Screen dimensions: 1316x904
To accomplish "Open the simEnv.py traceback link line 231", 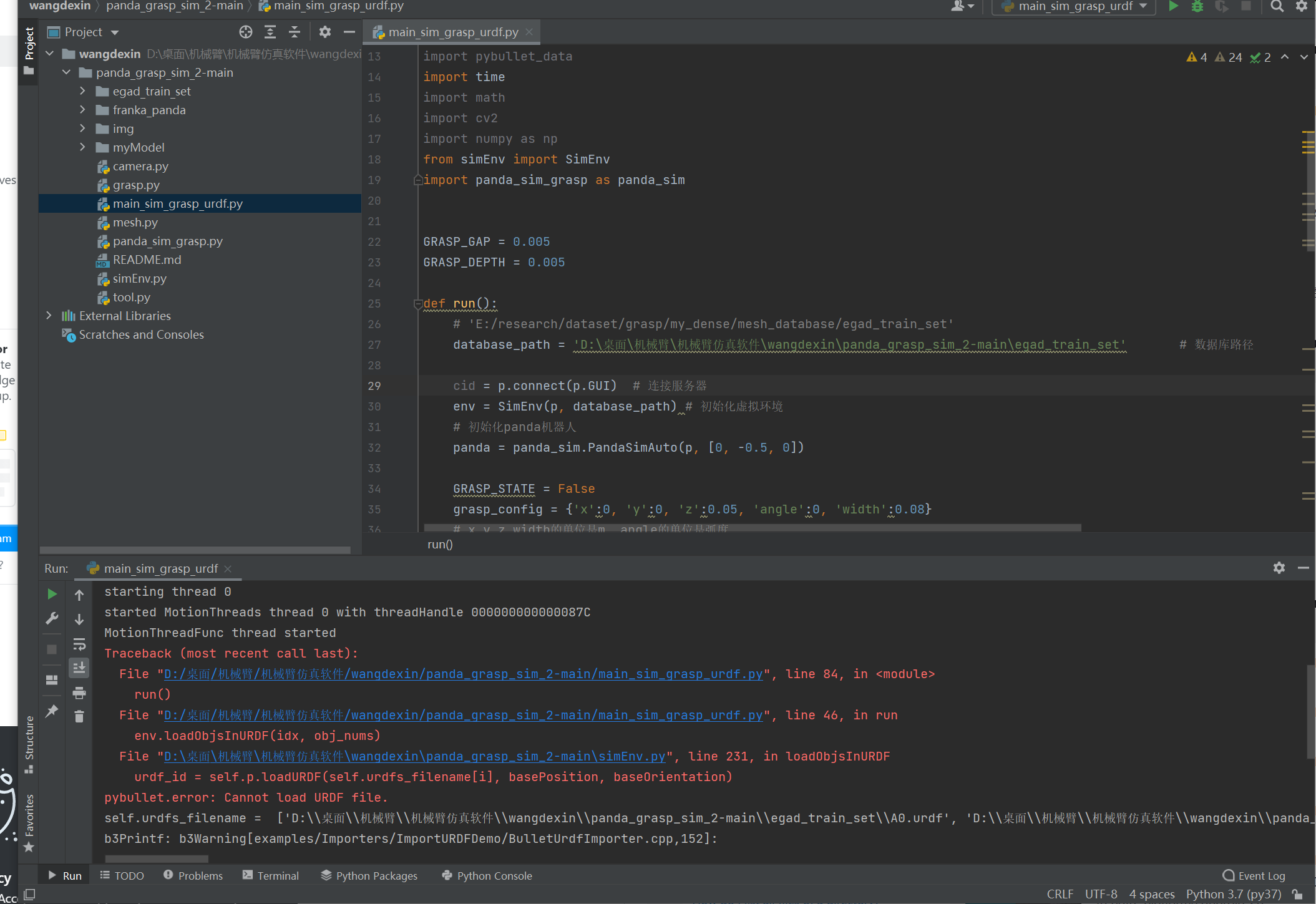I will pyautogui.click(x=413, y=756).
